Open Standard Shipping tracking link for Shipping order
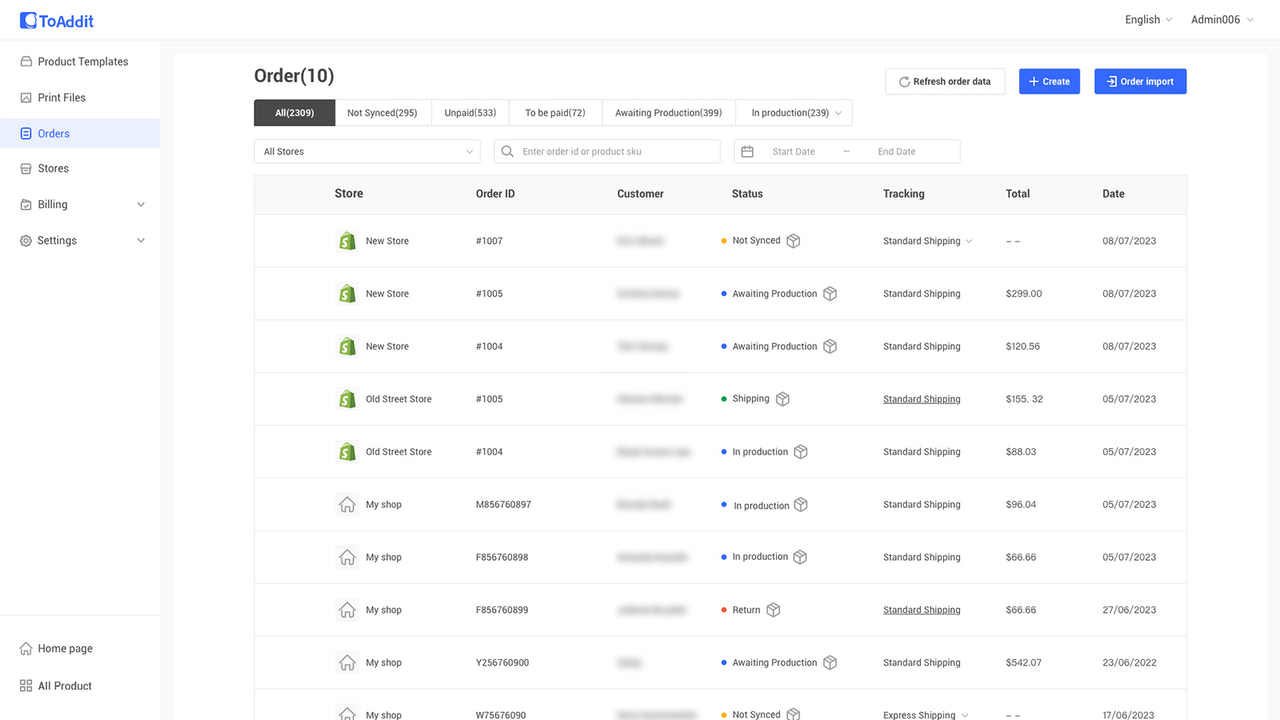Image resolution: width=1280 pixels, height=720 pixels. click(921, 399)
